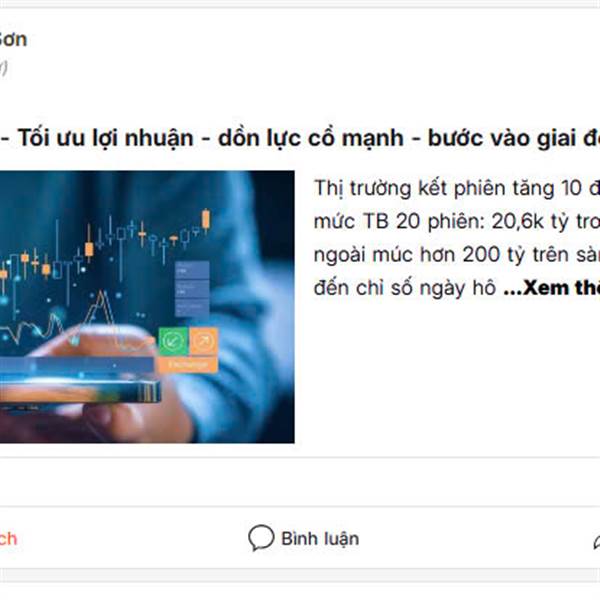
Task: Click the green down-left arrow icon in the image
Action: (x=173, y=341)
